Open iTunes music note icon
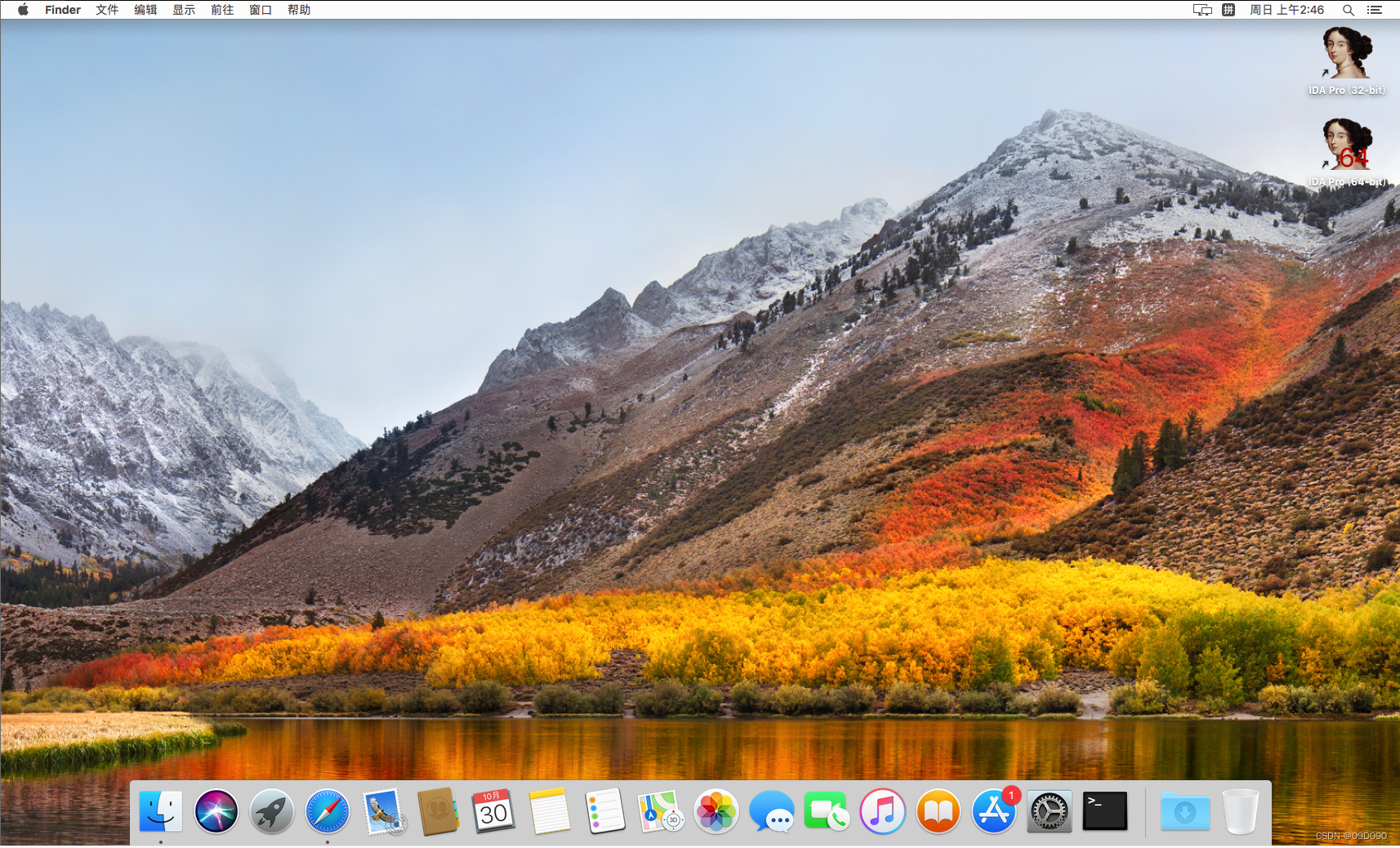 883,811
